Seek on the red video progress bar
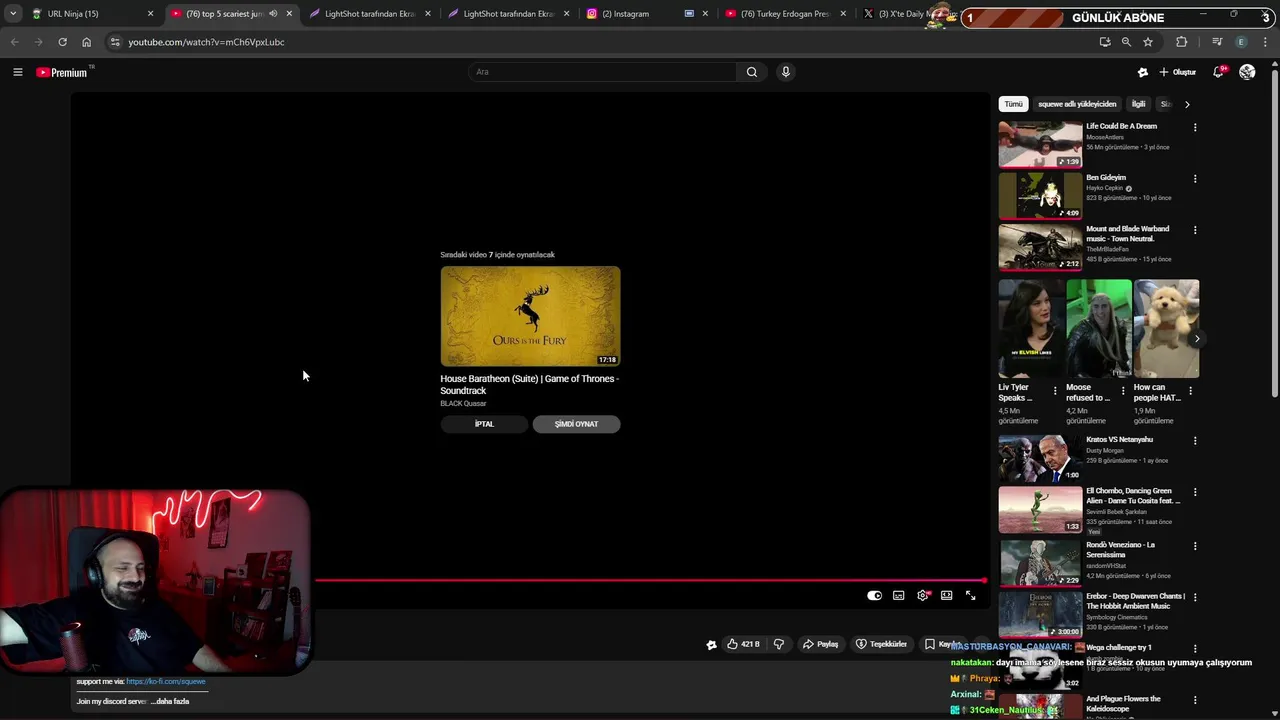The height and width of the screenshot is (720, 1280). pos(650,580)
